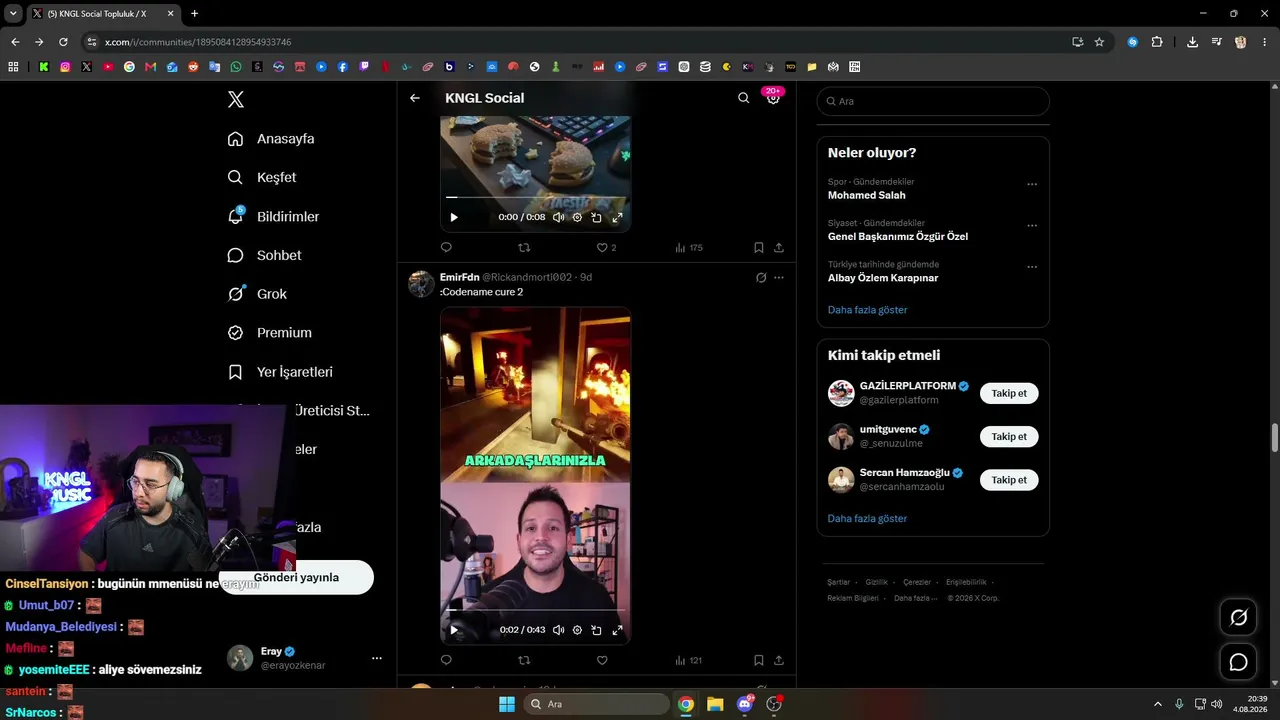Open the floating Grok button

point(1238,618)
